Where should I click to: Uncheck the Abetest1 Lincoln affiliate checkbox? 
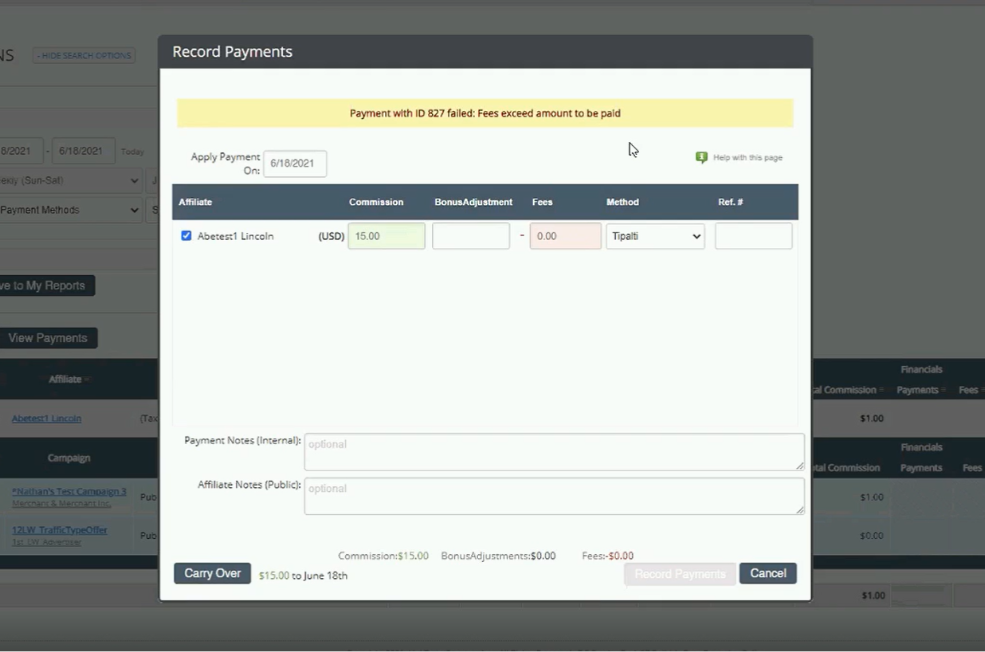pos(186,235)
